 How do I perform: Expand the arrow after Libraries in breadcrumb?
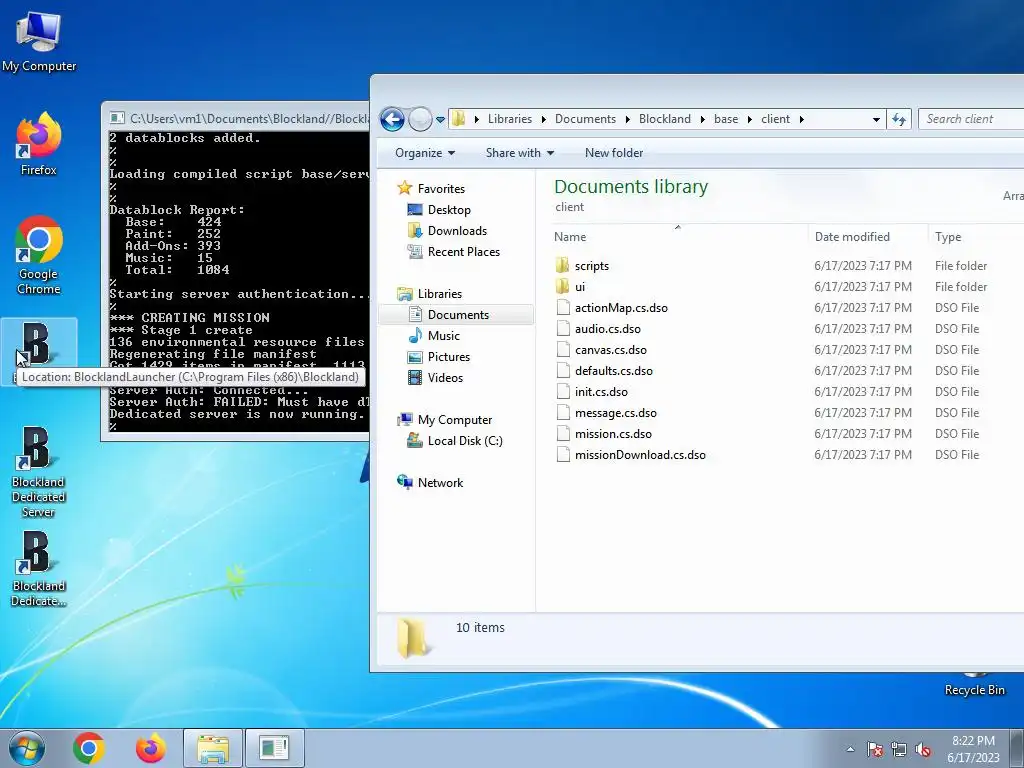(543, 120)
